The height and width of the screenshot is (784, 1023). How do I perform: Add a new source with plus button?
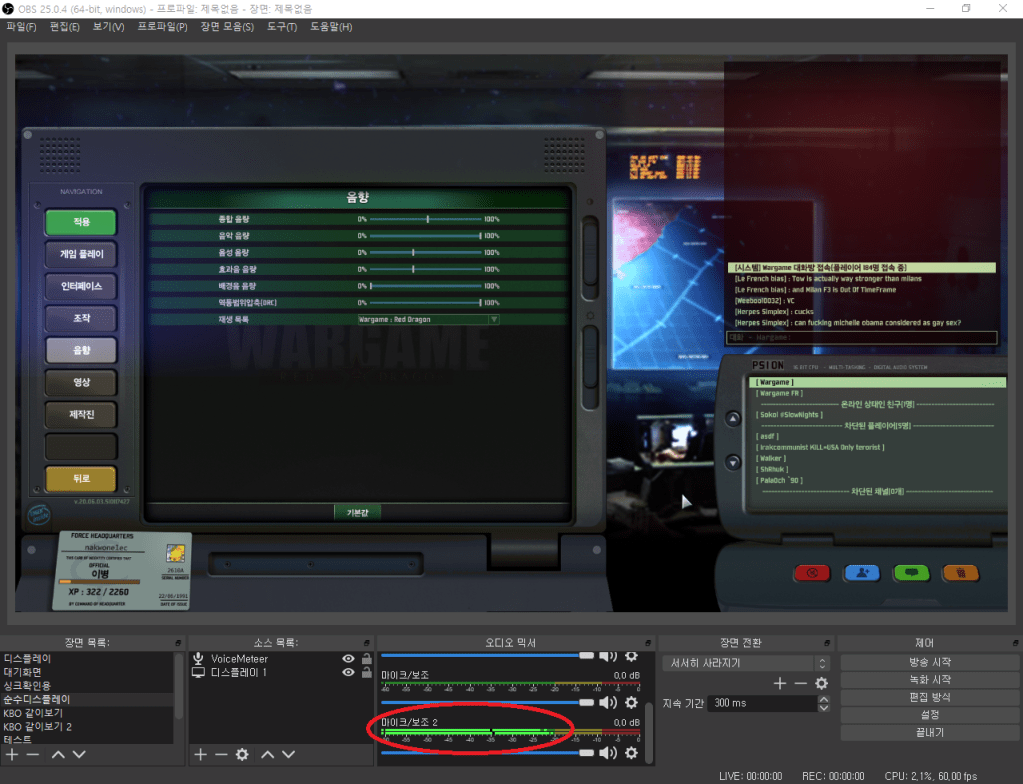(200, 754)
